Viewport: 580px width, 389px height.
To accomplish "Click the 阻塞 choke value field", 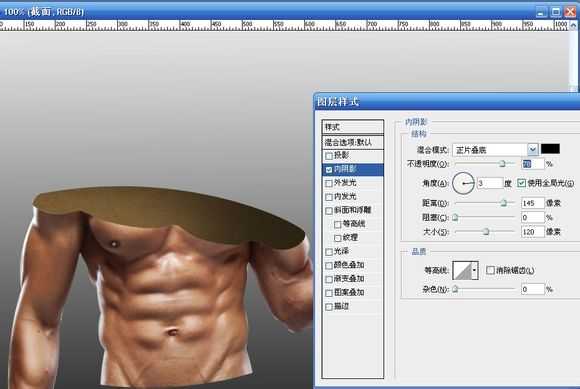I will pyautogui.click(x=533, y=217).
